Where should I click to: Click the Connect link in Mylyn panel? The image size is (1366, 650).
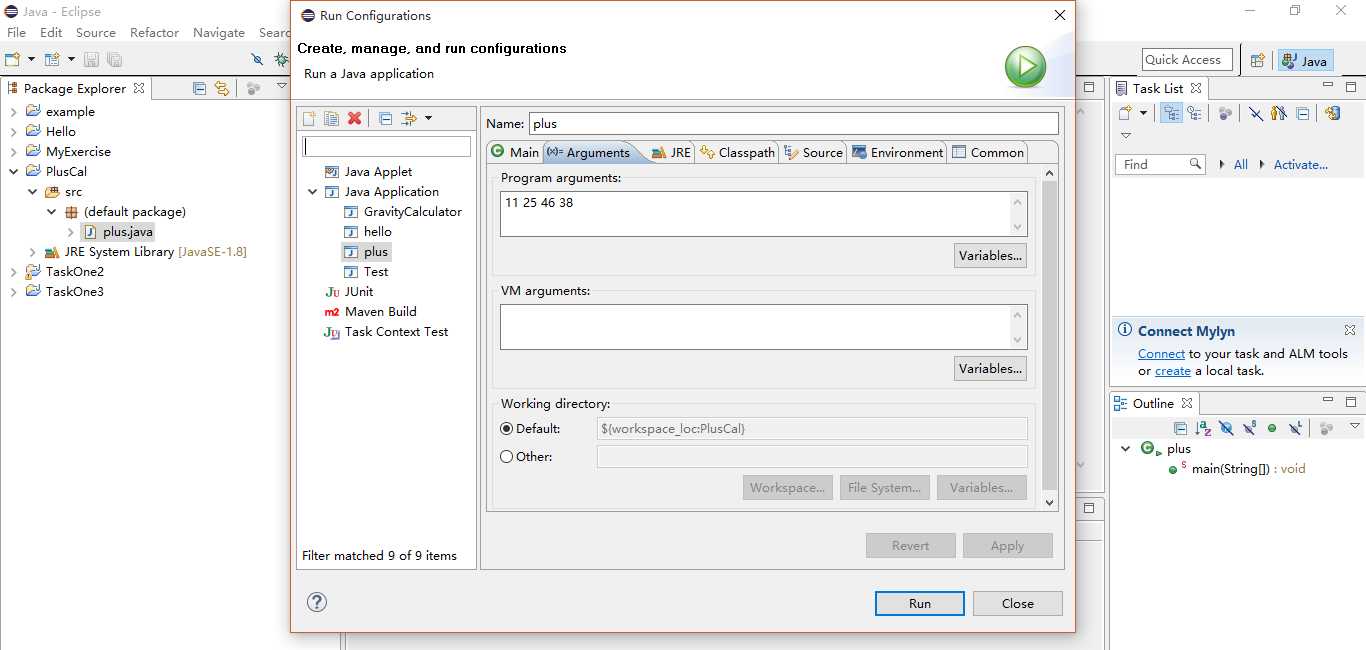1161,354
